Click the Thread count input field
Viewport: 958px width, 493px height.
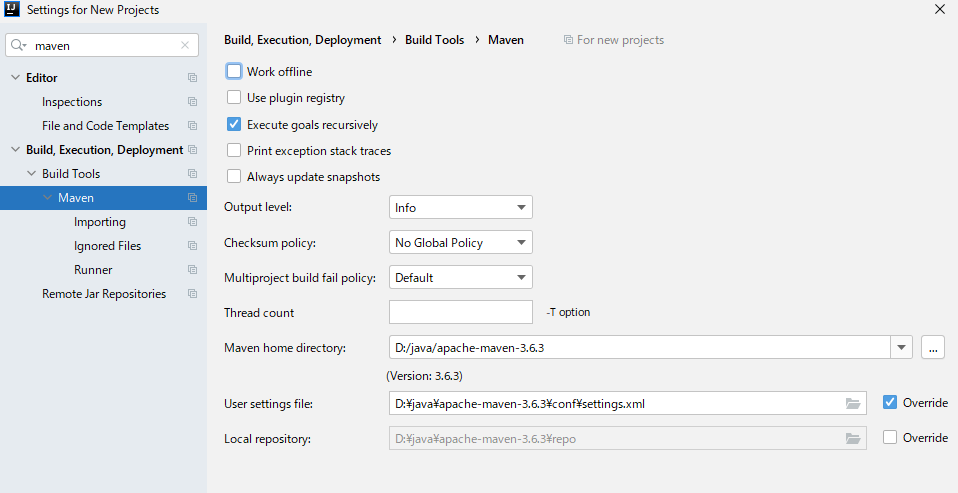pyautogui.click(x=460, y=312)
